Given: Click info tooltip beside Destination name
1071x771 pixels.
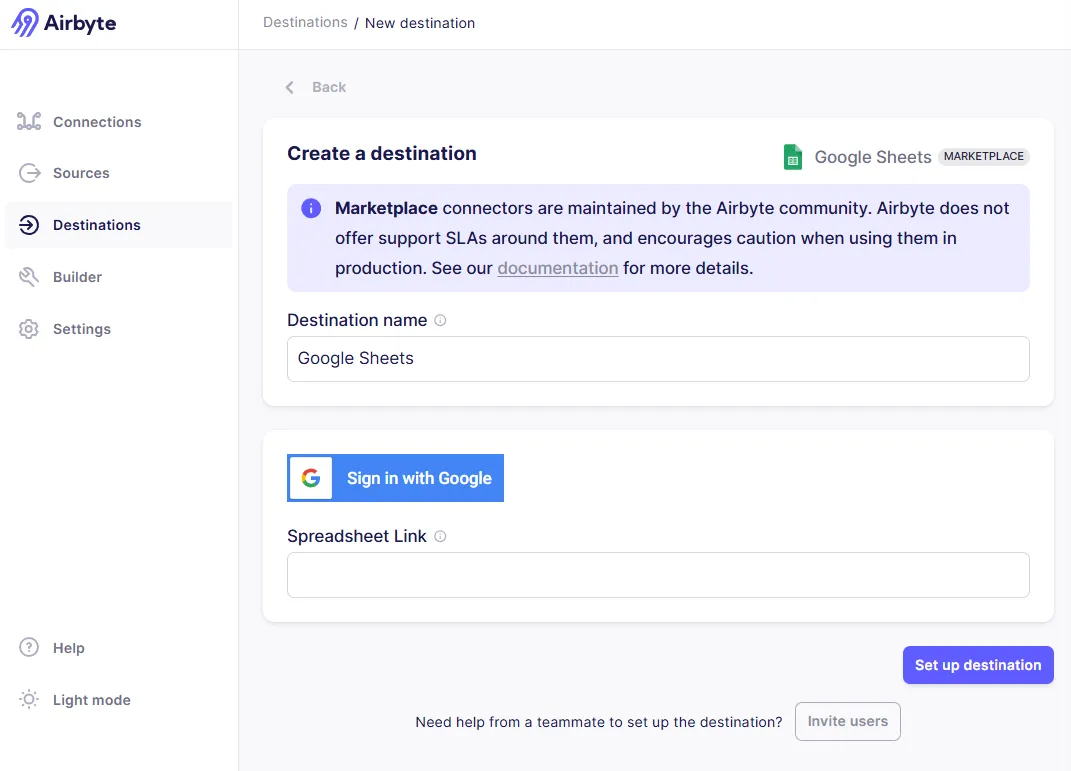Looking at the screenshot, I should tap(441, 320).
